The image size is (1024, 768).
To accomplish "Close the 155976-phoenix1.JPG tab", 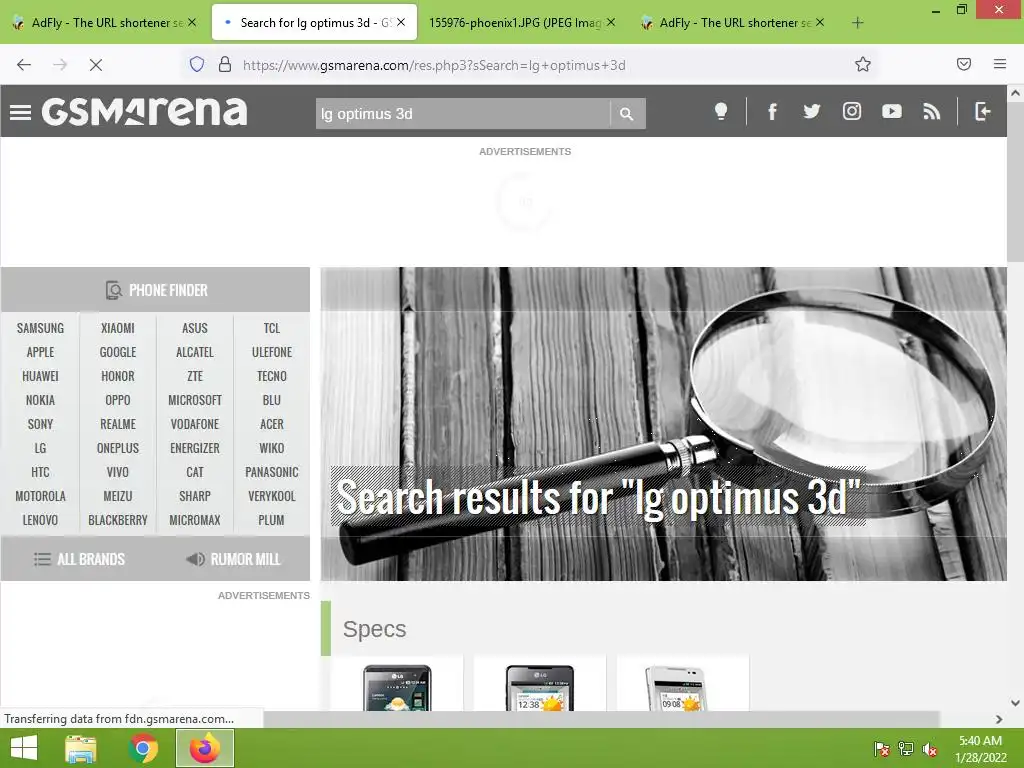I will click(x=611, y=22).
